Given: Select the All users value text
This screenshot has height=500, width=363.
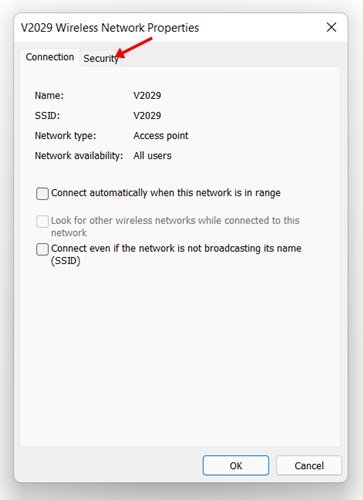Looking at the screenshot, I should (x=153, y=156).
